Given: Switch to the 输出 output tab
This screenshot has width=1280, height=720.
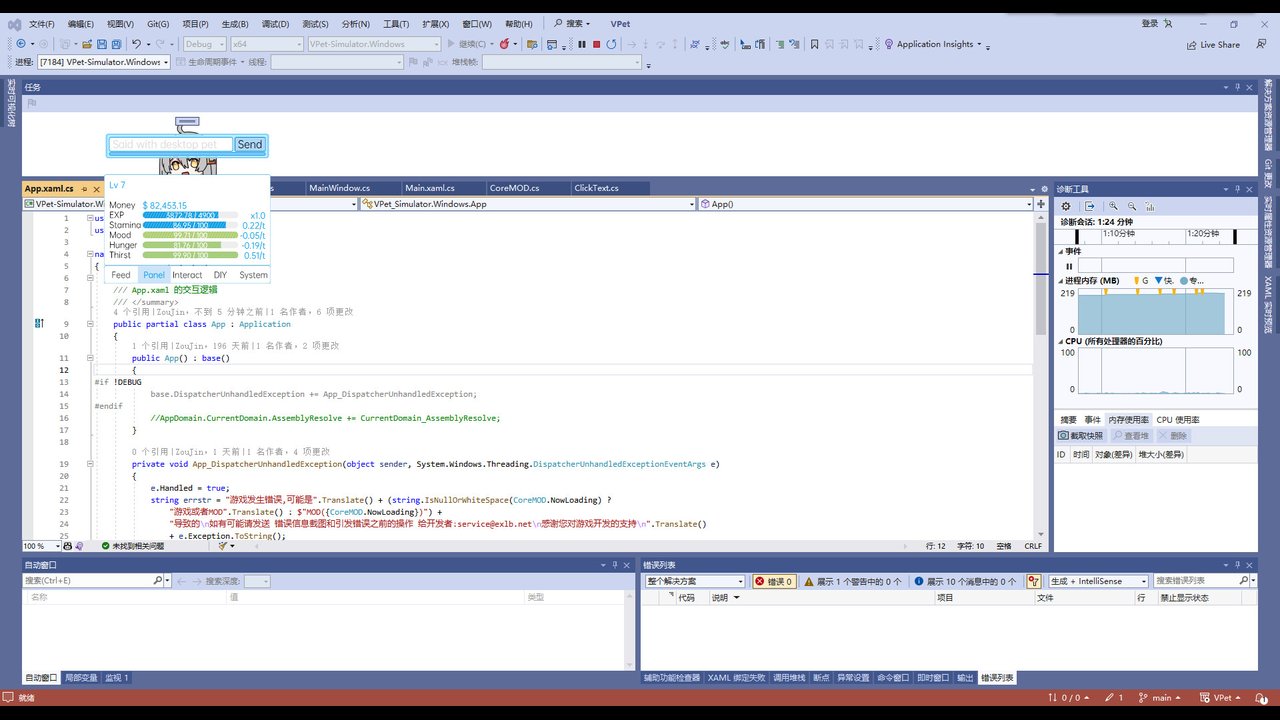Looking at the screenshot, I should tap(965, 678).
